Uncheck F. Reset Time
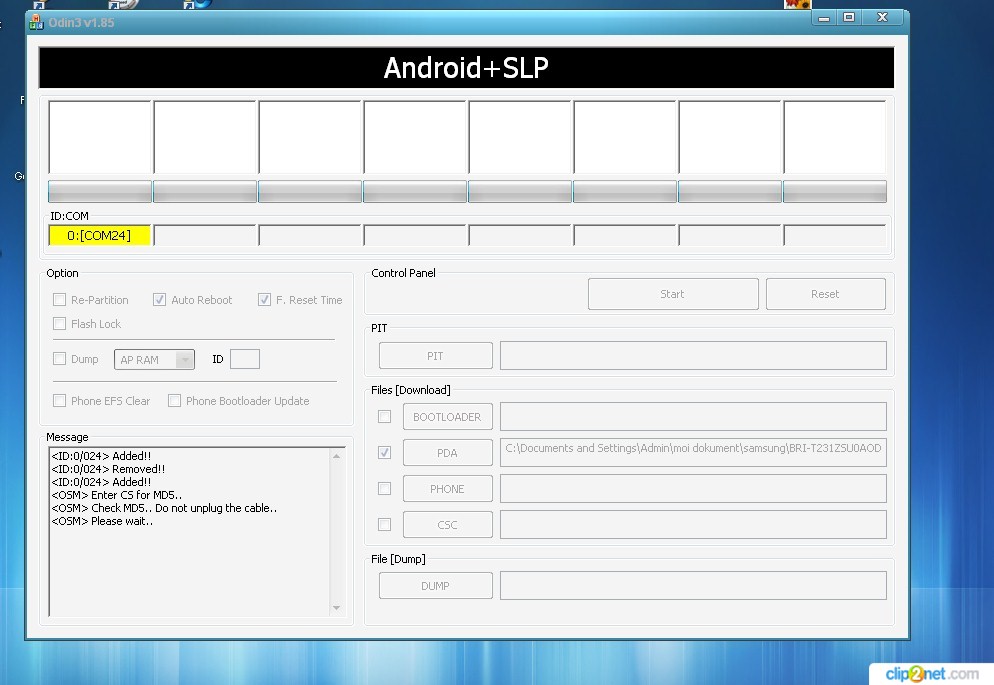The image size is (994, 685). point(264,300)
